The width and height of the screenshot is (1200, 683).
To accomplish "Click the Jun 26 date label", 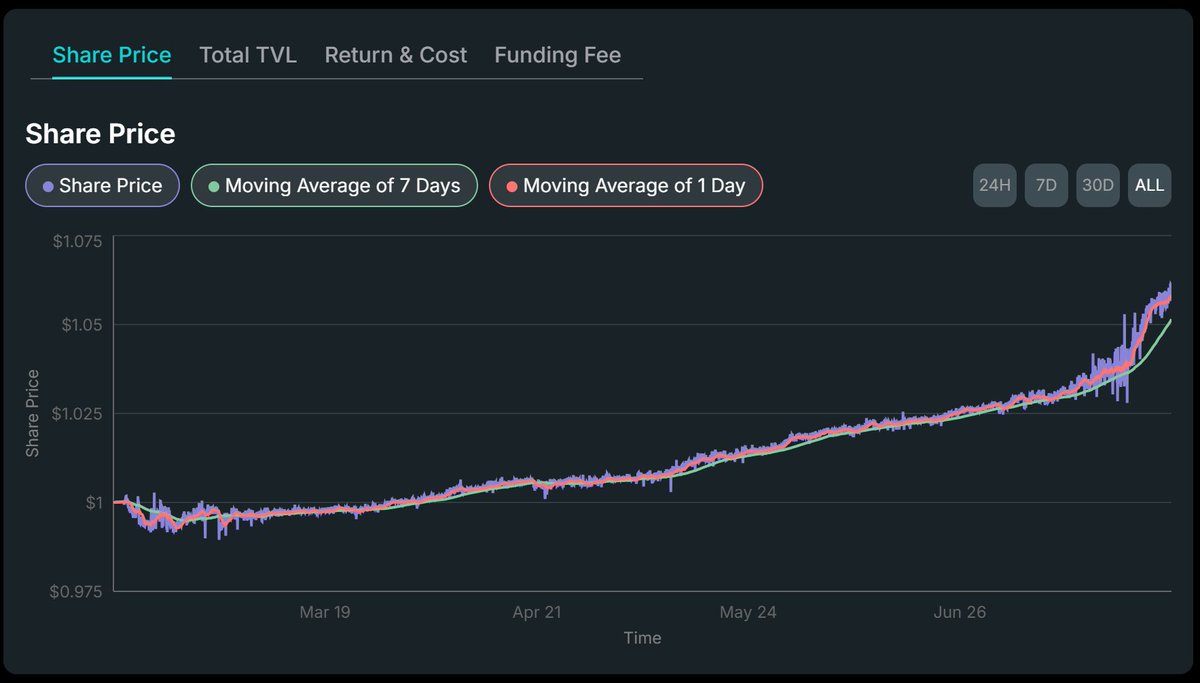I will click(959, 612).
